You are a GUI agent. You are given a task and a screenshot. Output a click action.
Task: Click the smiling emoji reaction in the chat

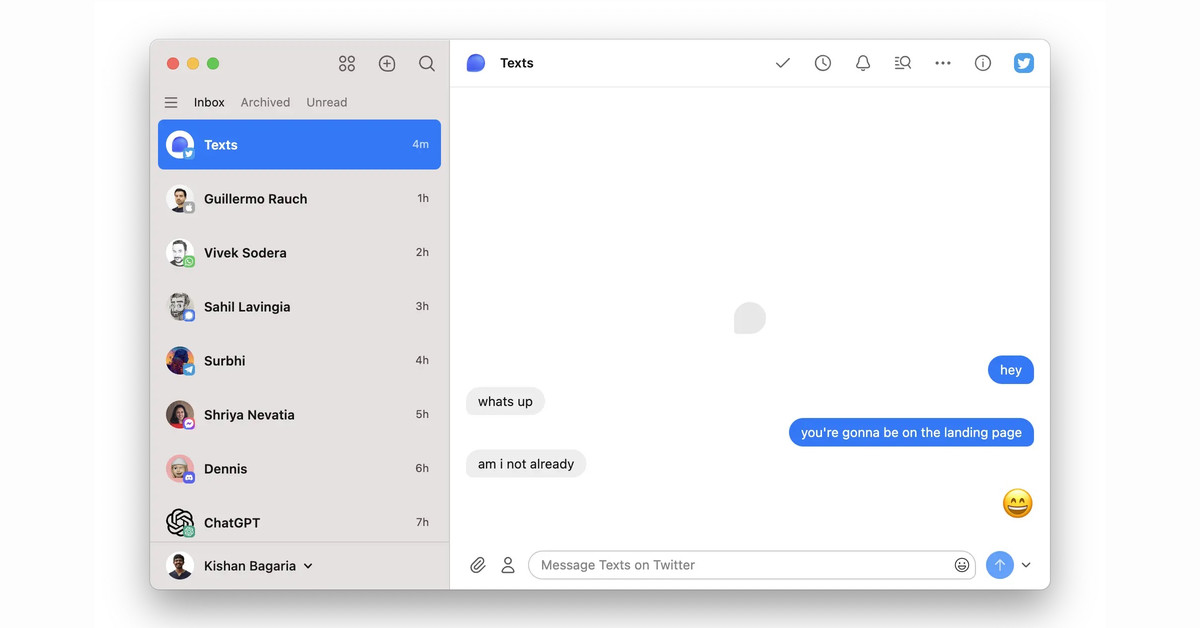[x=1017, y=503]
